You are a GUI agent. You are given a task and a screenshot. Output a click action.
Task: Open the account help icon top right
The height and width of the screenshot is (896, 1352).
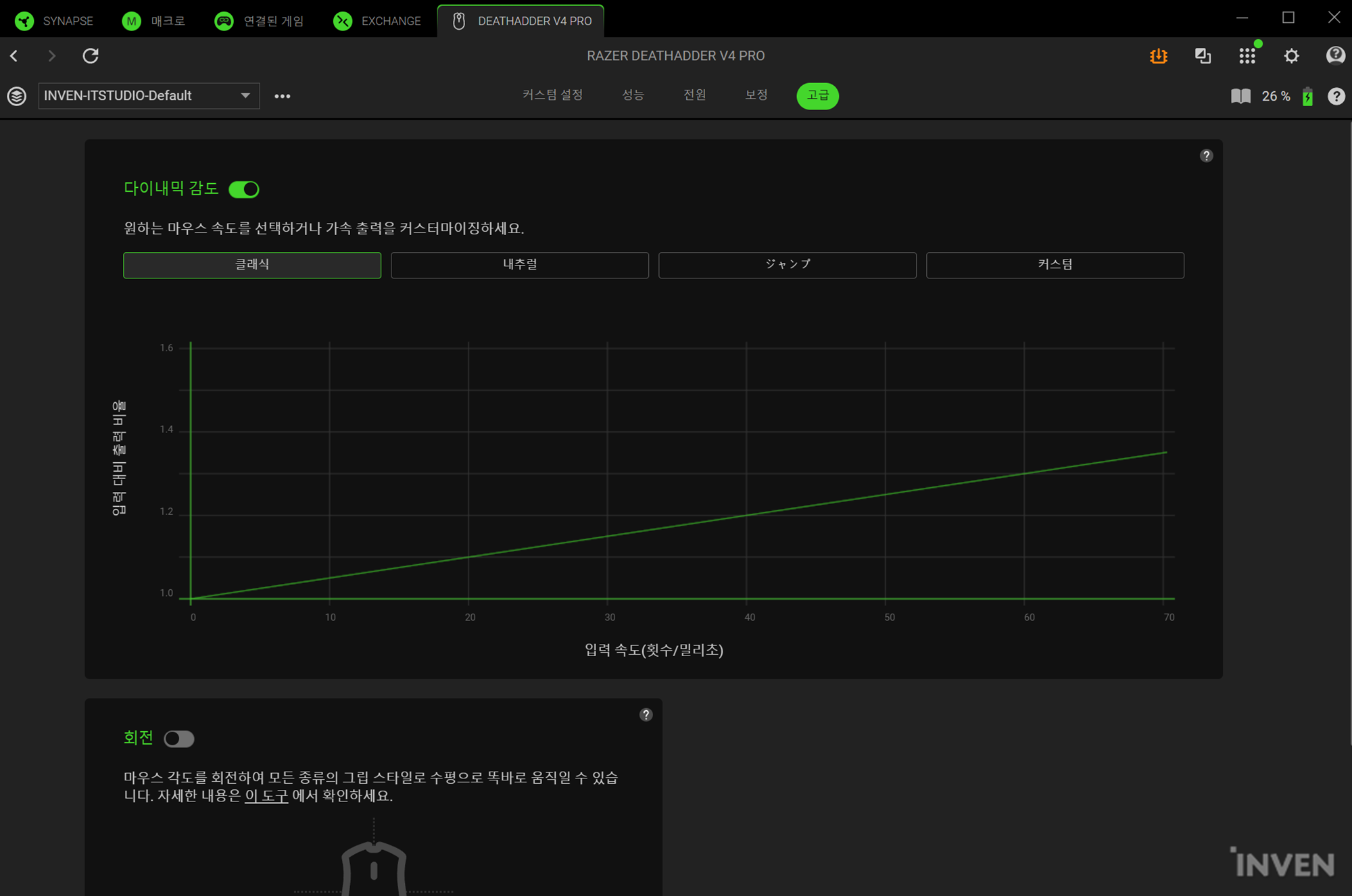(x=1335, y=55)
